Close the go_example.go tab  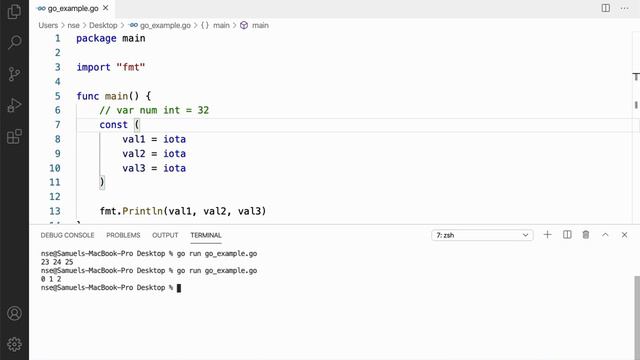(106, 8)
